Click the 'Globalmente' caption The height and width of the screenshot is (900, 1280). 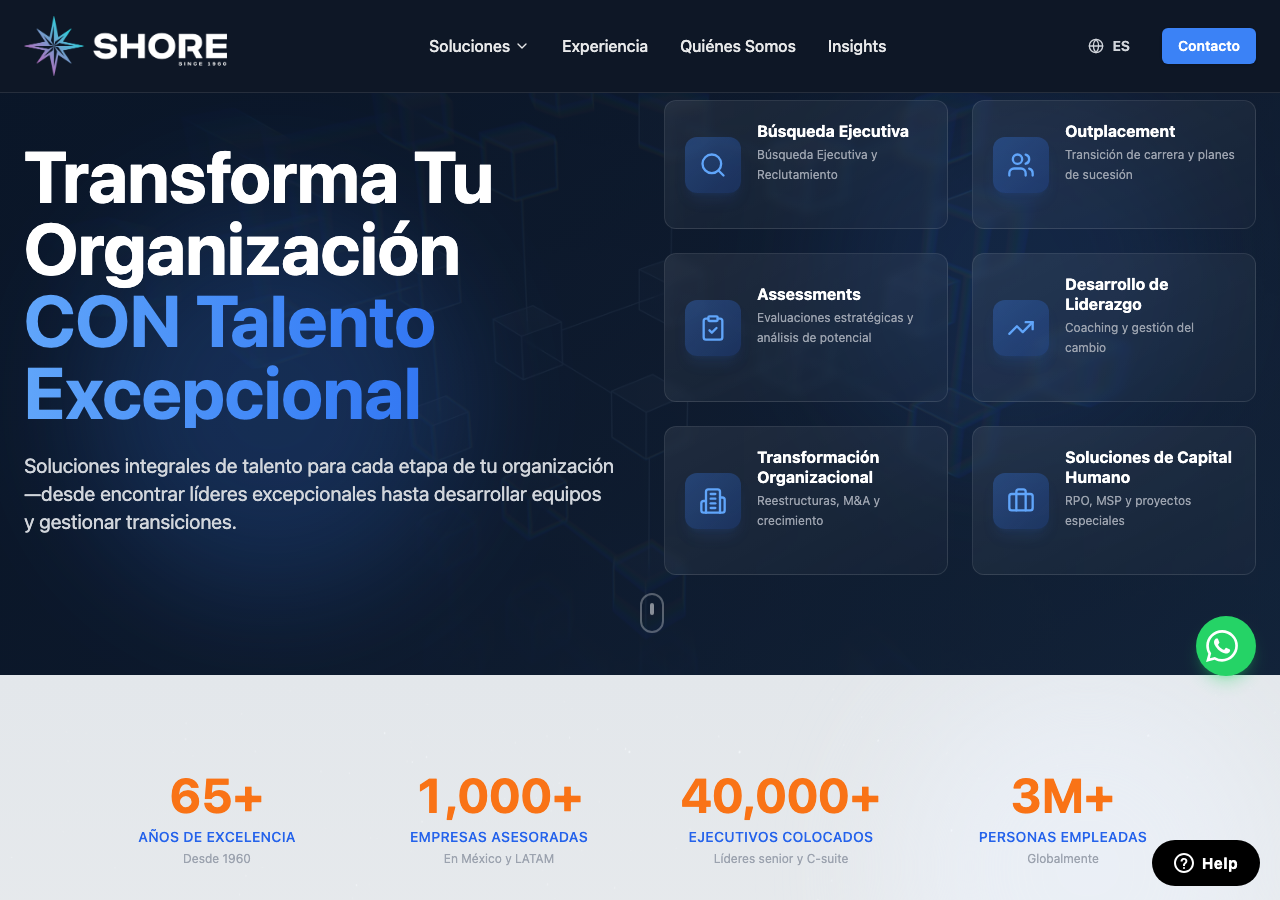(1063, 859)
